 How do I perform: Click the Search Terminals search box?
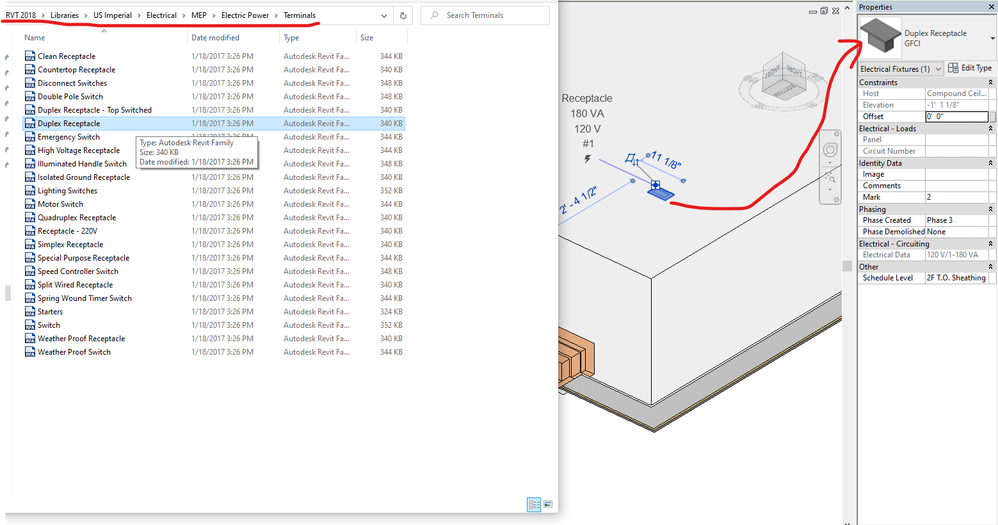(485, 15)
